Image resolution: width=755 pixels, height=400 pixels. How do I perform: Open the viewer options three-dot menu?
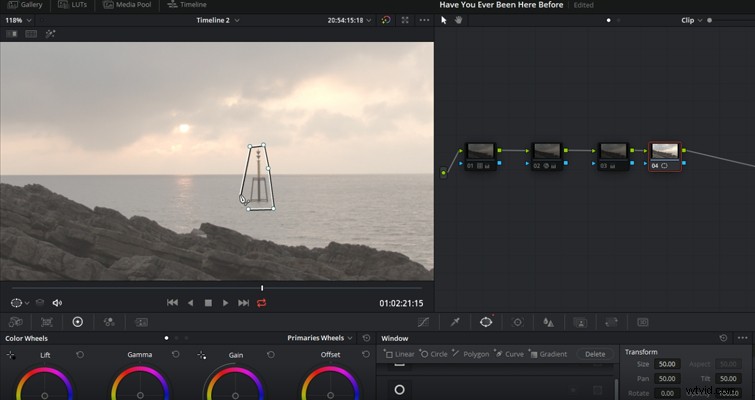tap(424, 20)
